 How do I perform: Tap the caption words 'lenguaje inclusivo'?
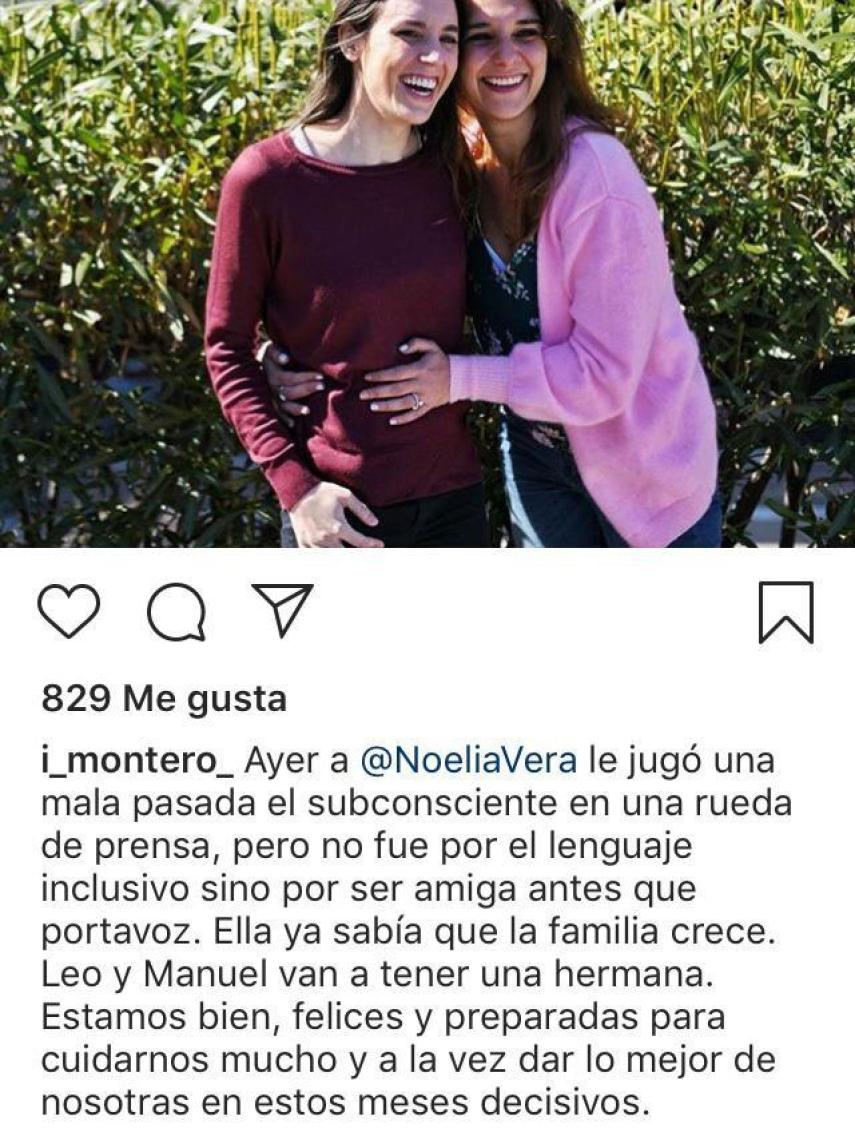pos(366,867)
